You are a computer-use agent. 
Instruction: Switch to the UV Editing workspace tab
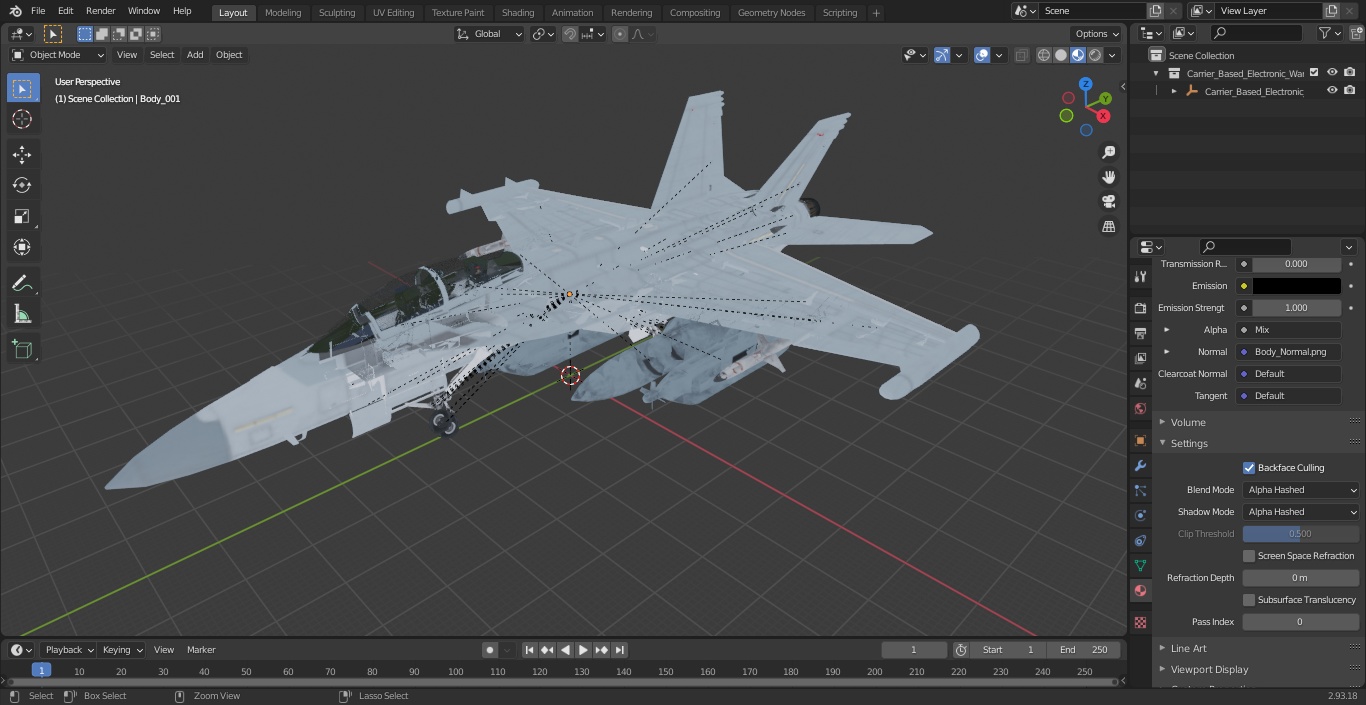tap(393, 13)
